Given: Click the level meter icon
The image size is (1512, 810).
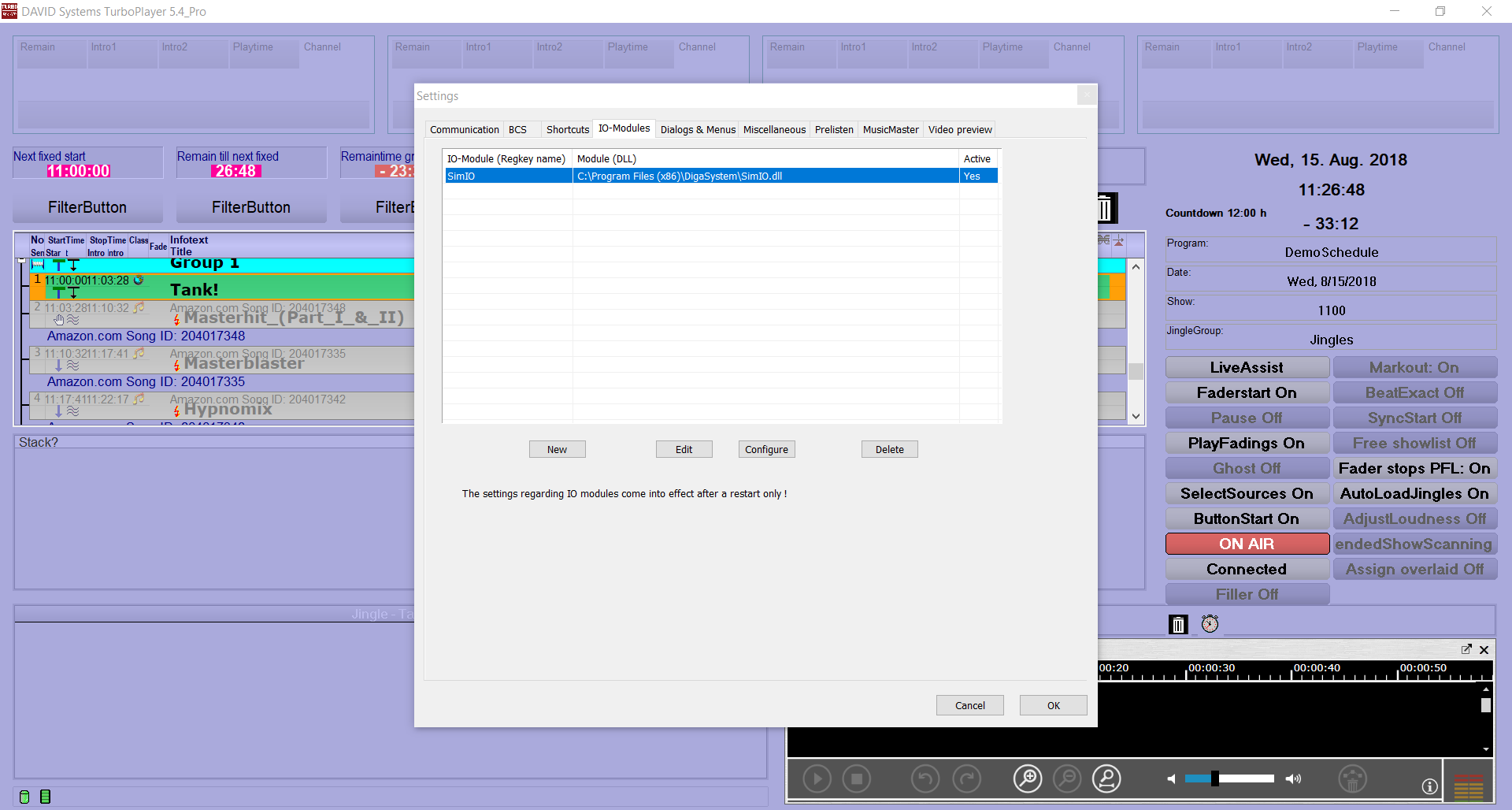Looking at the screenshot, I should [1469, 786].
